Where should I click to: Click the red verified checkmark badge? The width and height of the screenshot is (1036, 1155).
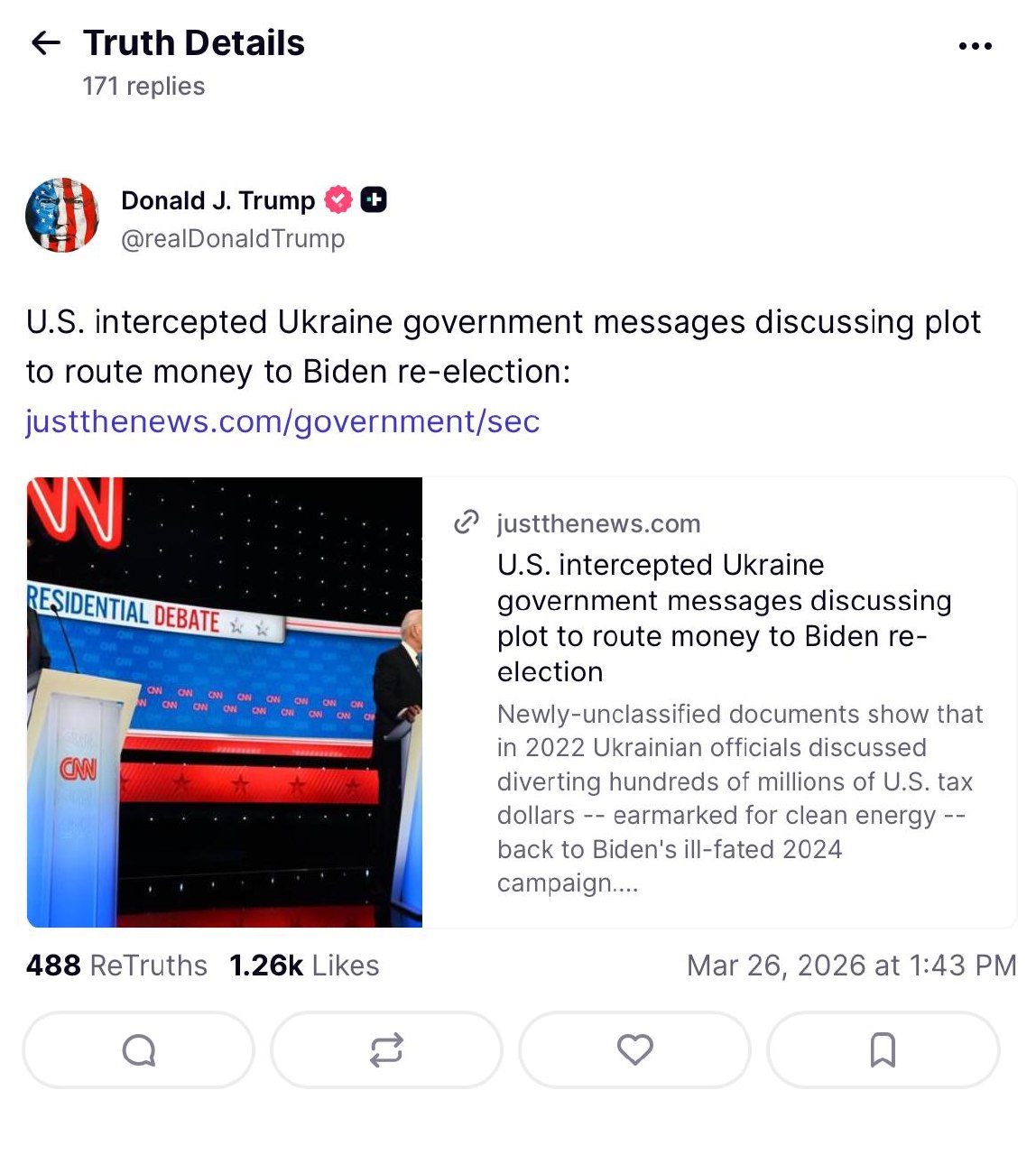tap(338, 199)
